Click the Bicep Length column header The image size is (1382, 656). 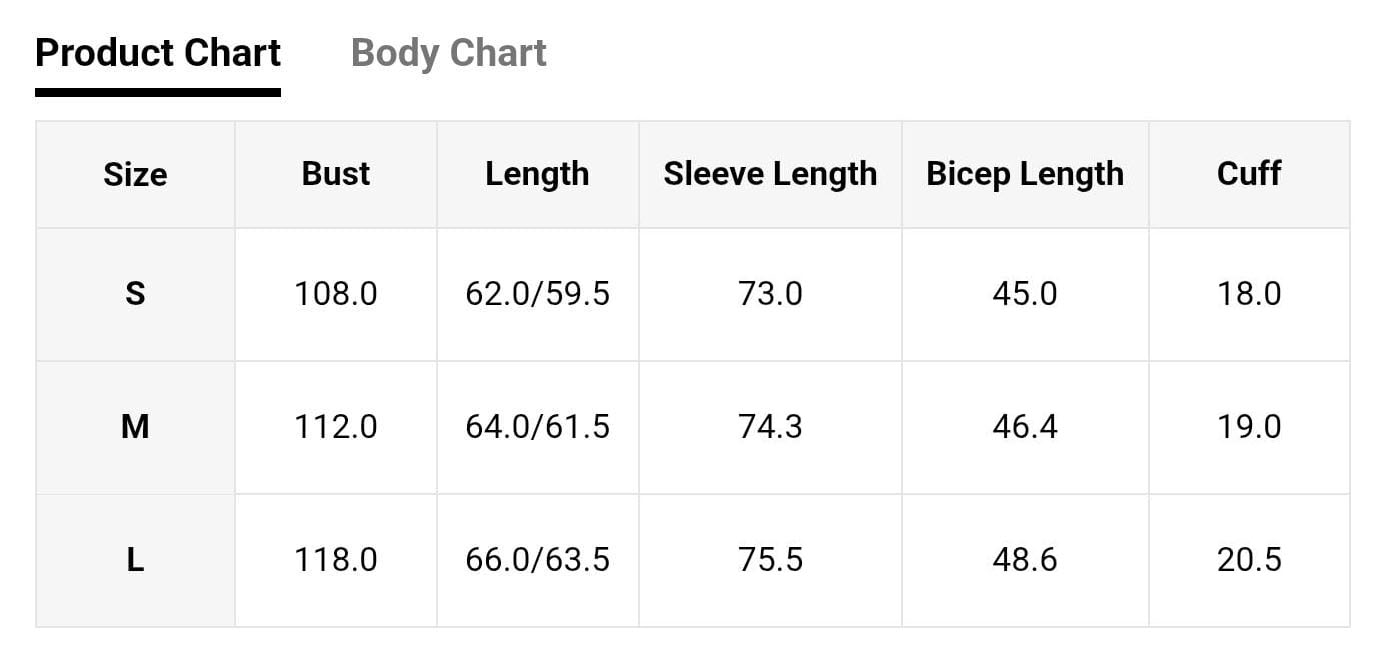pyautogui.click(x=1025, y=174)
